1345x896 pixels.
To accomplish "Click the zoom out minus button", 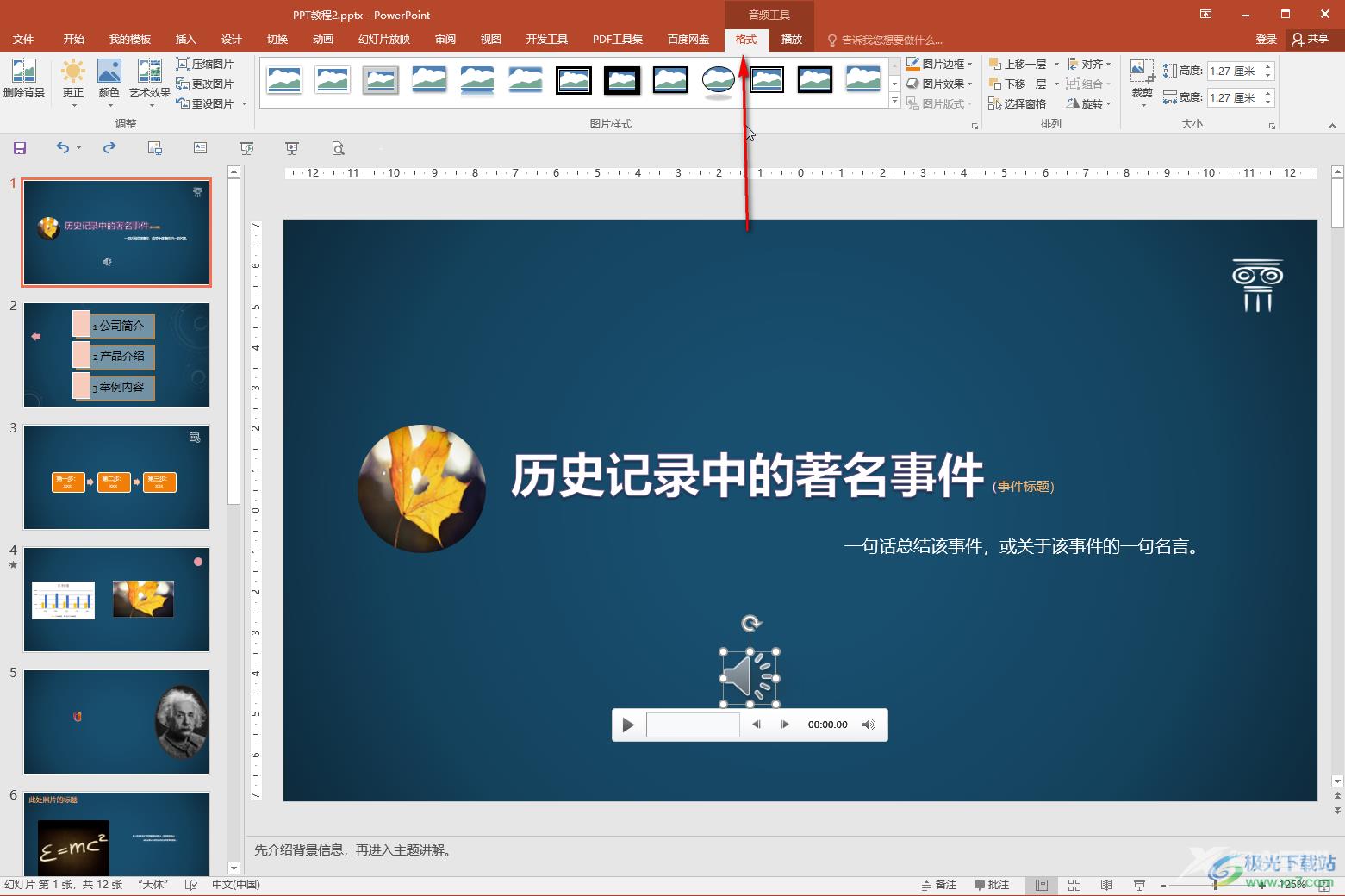I will 1162,885.
